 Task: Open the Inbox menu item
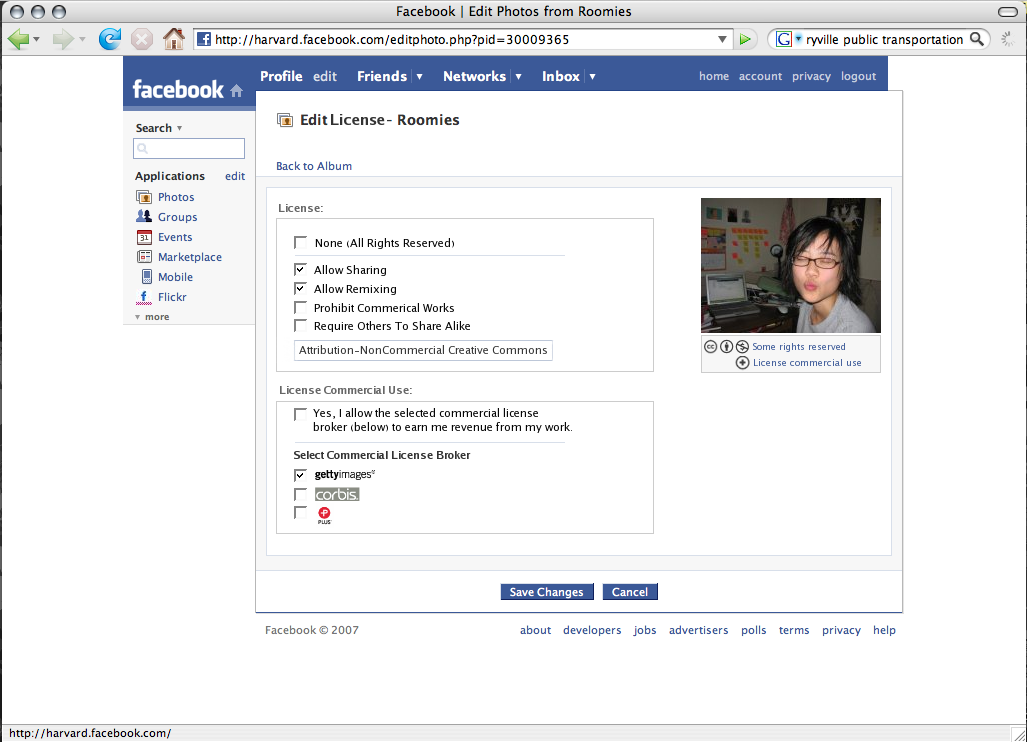[x=561, y=76]
